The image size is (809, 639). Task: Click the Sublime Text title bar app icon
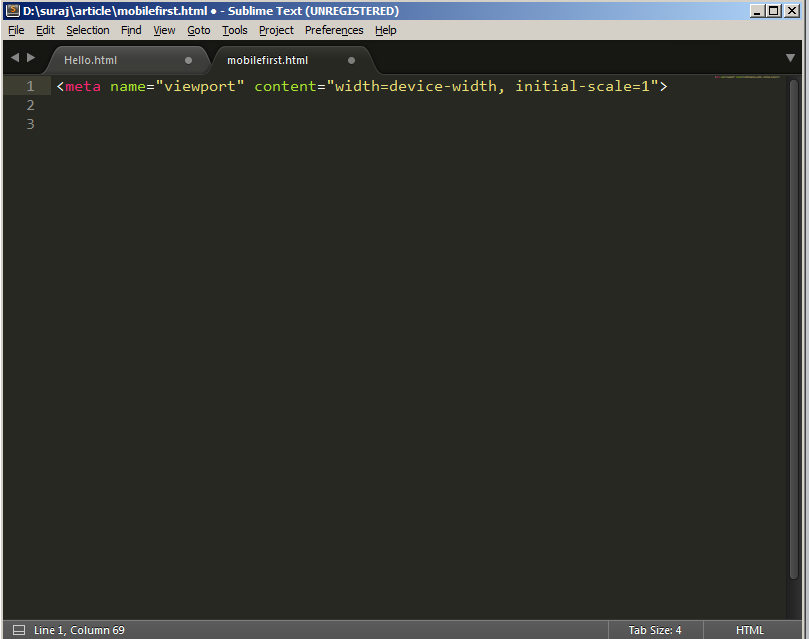click(x=12, y=10)
